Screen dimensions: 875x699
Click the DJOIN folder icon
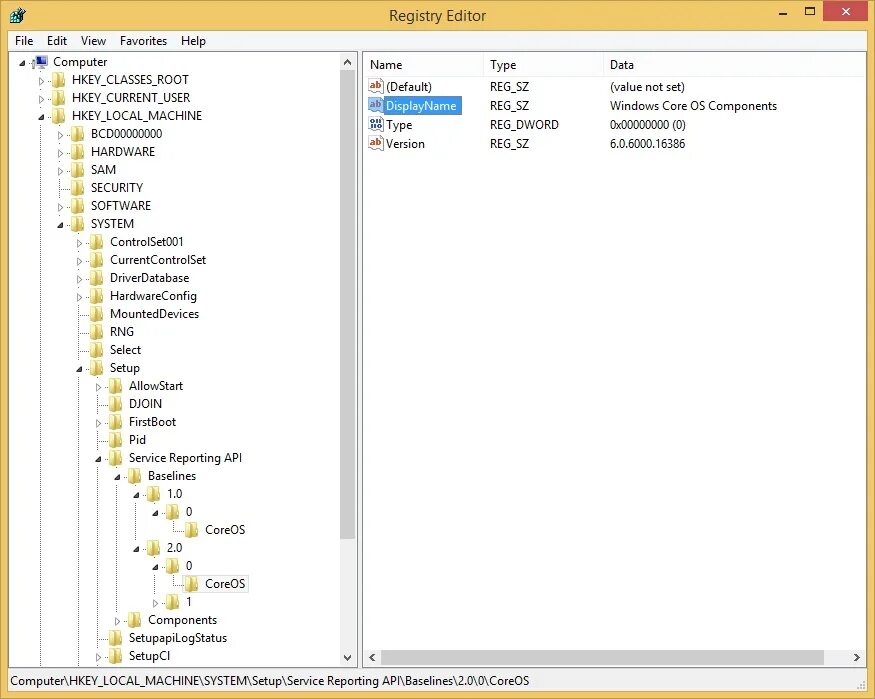pos(116,404)
